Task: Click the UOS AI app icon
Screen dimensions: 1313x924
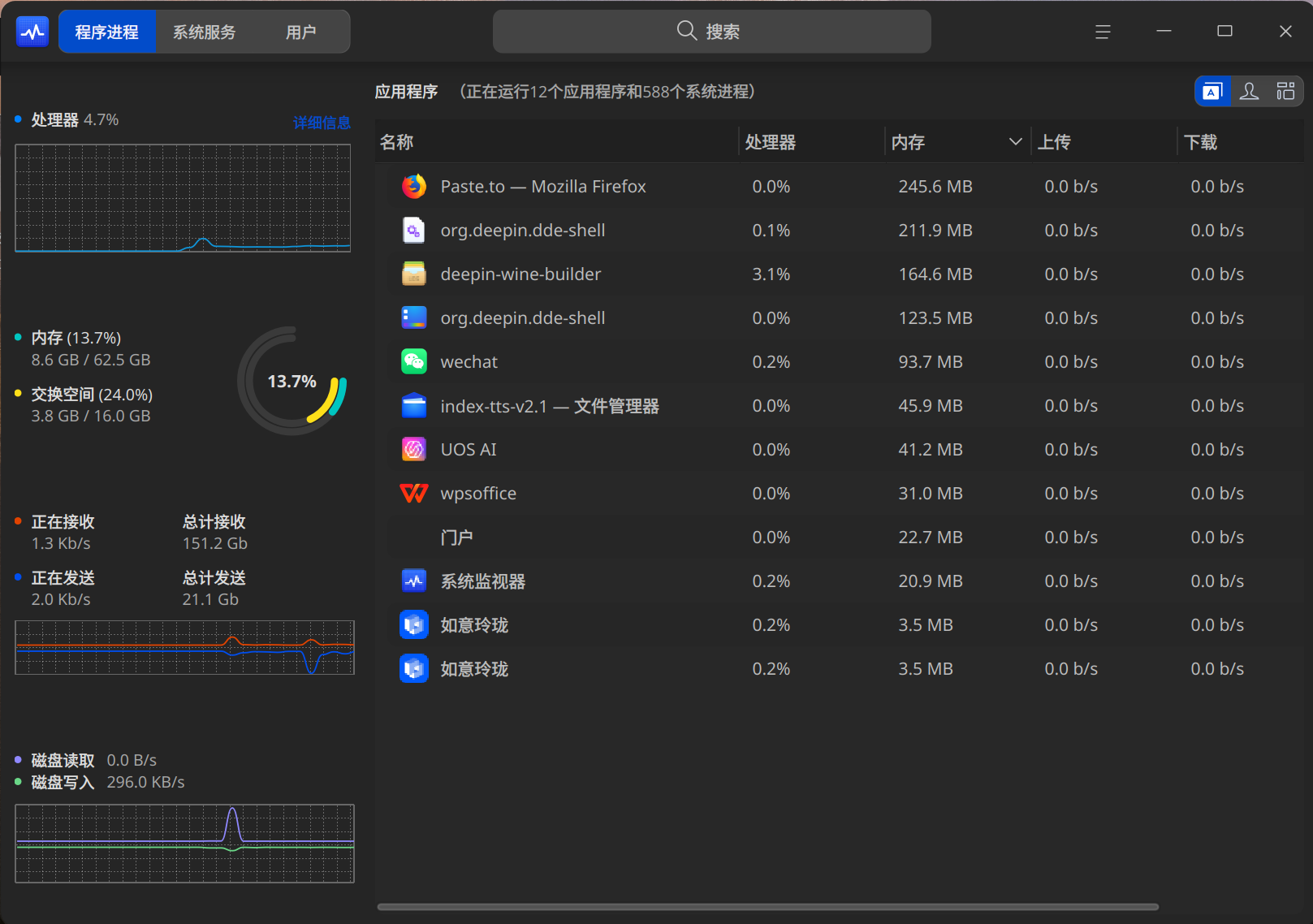Action: [414, 450]
